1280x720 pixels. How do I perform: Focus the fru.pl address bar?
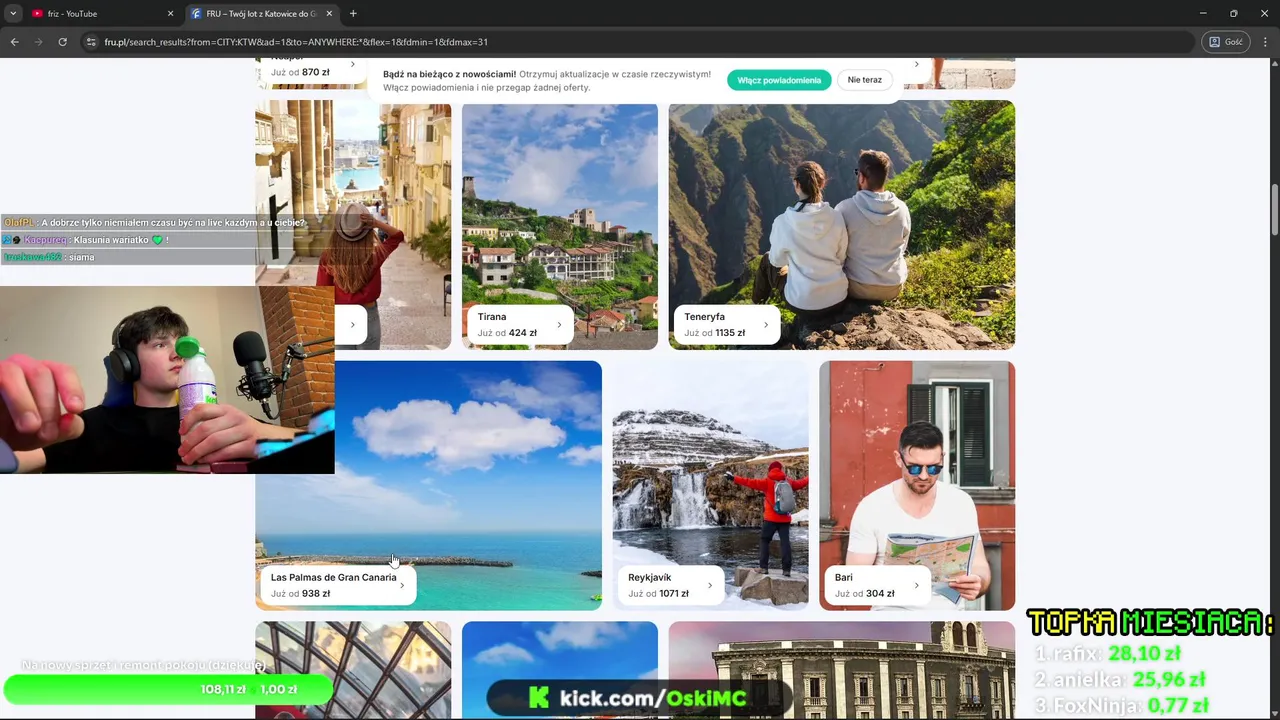[x=640, y=42]
